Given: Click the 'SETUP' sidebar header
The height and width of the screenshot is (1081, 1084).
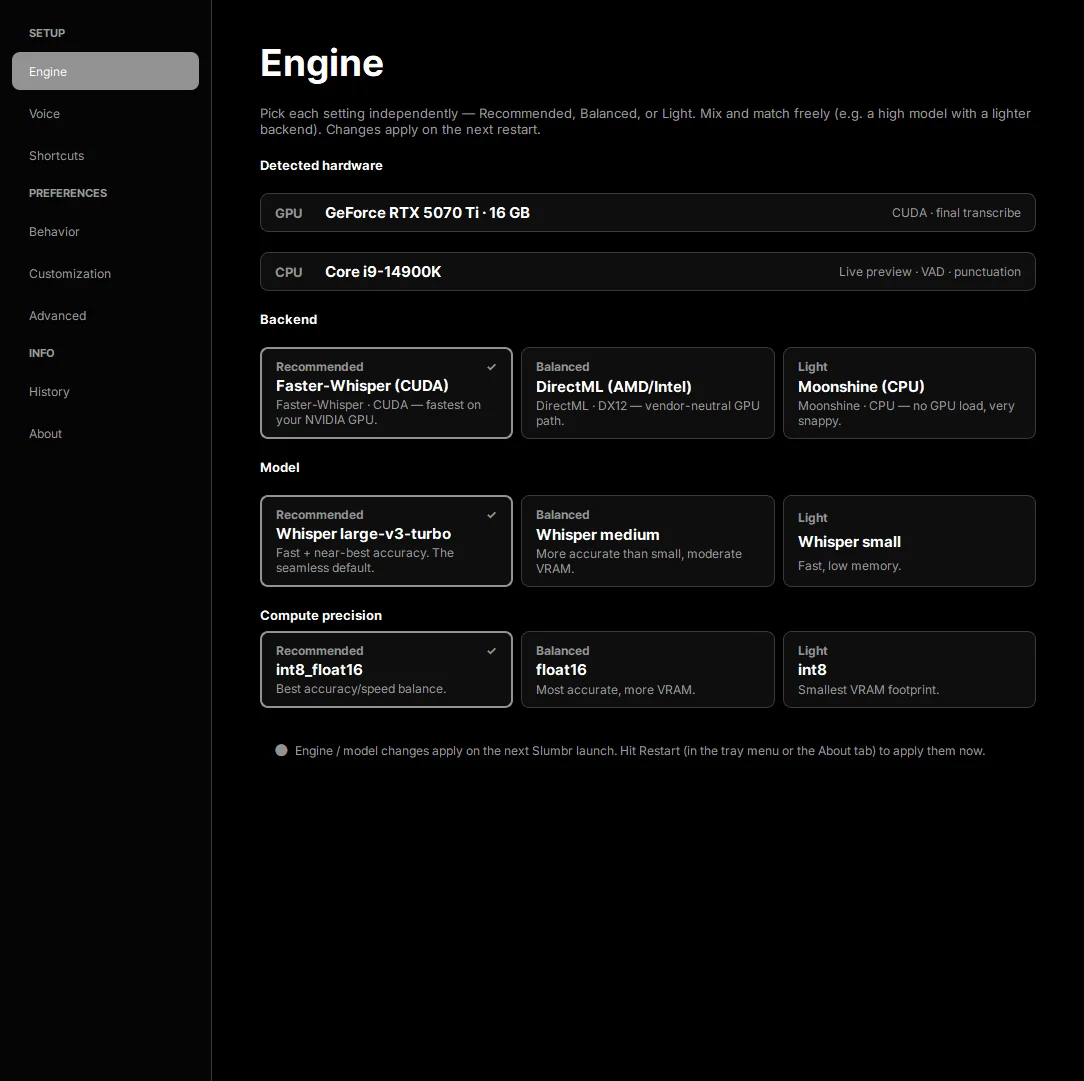Looking at the screenshot, I should pos(47,33).
